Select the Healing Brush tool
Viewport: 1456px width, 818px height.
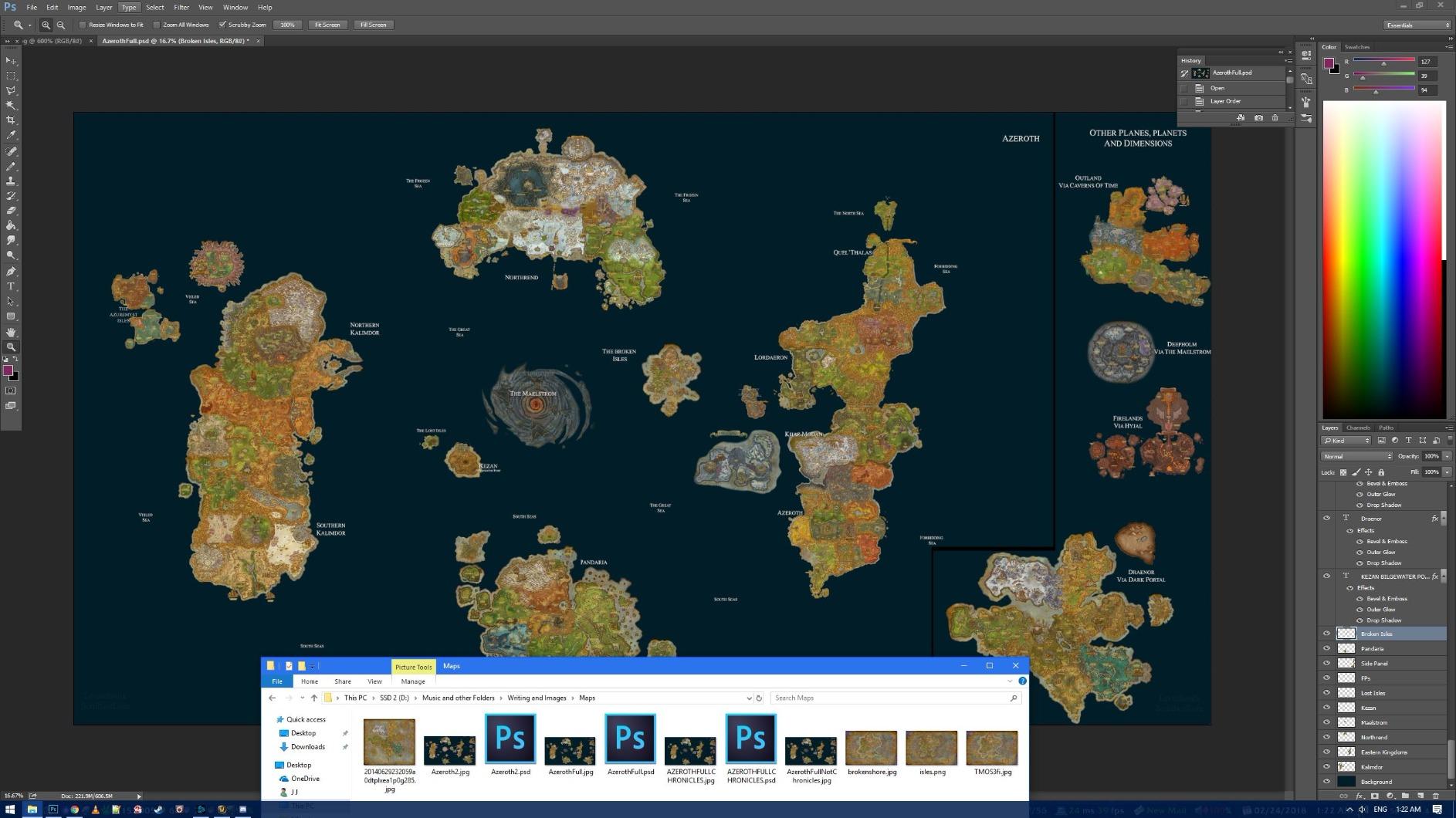(11, 151)
